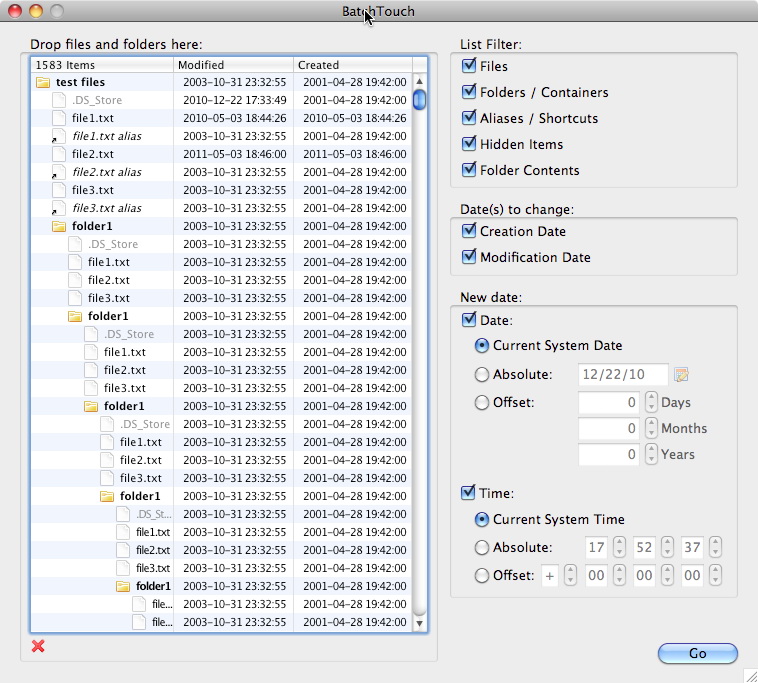Screen dimensions: 758x683
Task: Select file1.txt modified 2010-05-03 18:44:26
Action: 221,118
